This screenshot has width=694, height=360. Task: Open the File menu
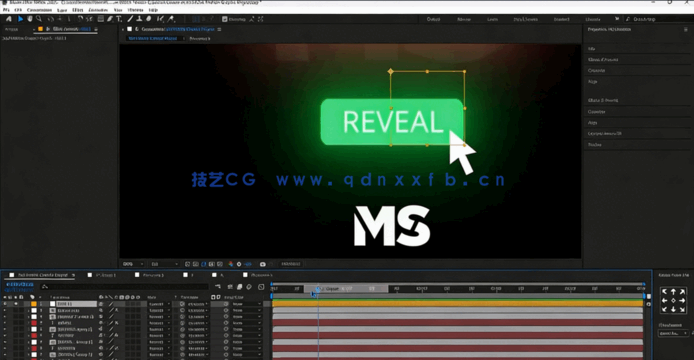click(6, 10)
